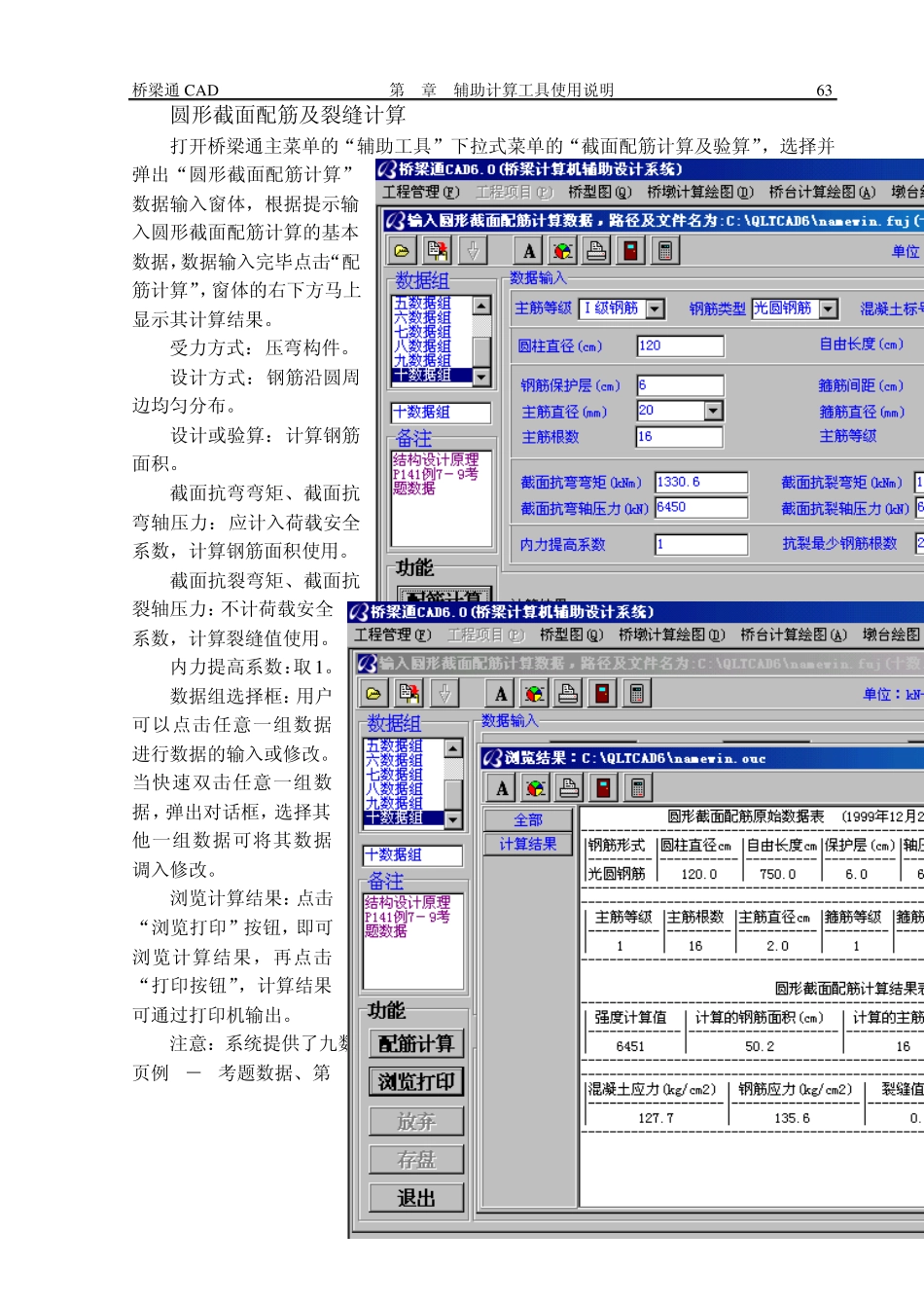Viewport: 924px width, 1305px height.
Task: Click 十数据组 name field in upper screenshot
Action: coord(441,412)
